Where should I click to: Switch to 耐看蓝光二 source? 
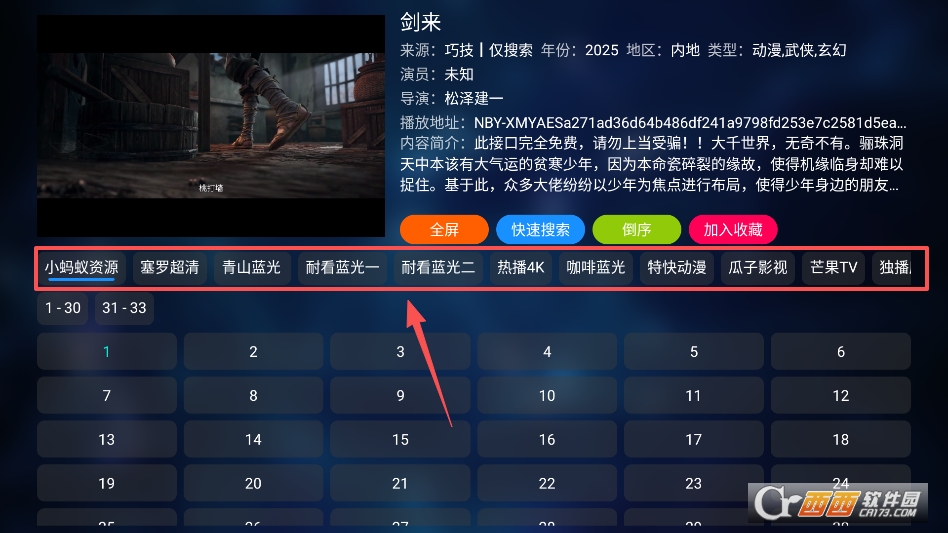(x=438, y=268)
